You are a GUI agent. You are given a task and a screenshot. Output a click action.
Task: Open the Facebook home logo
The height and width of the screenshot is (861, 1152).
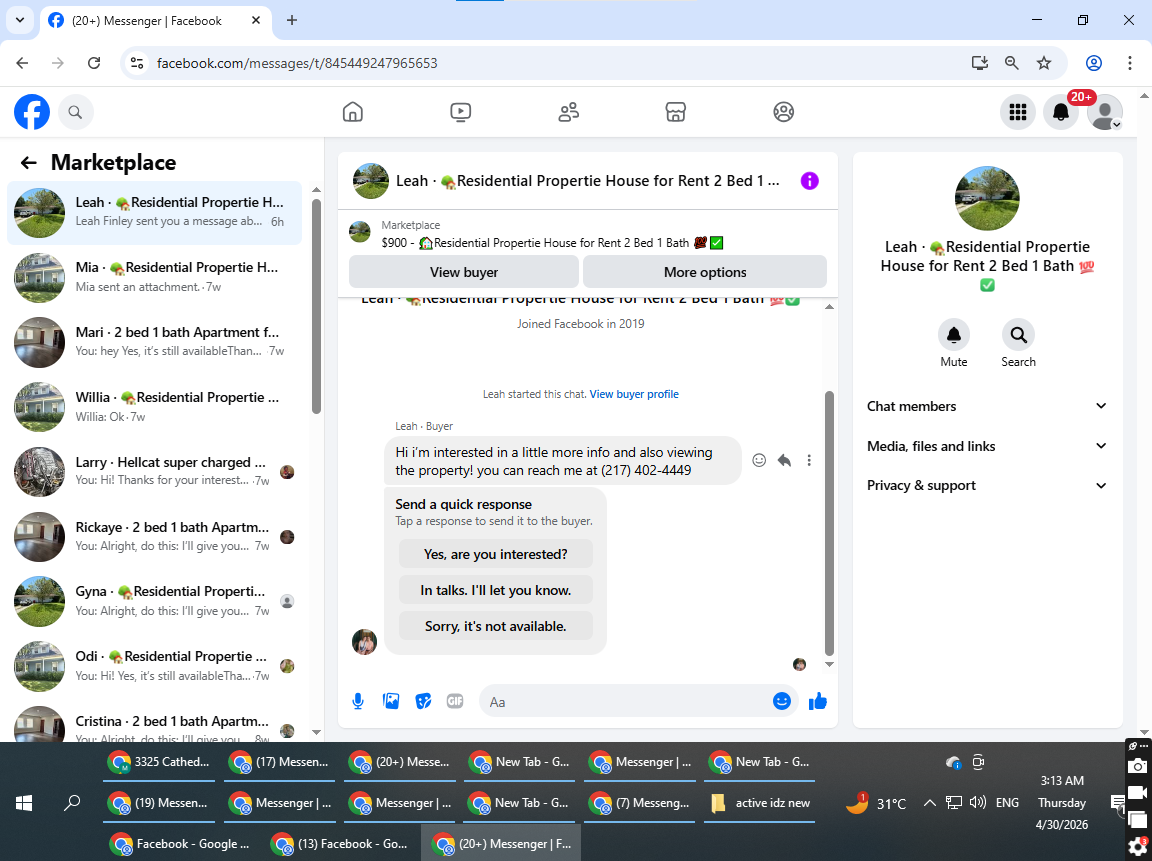click(x=32, y=112)
